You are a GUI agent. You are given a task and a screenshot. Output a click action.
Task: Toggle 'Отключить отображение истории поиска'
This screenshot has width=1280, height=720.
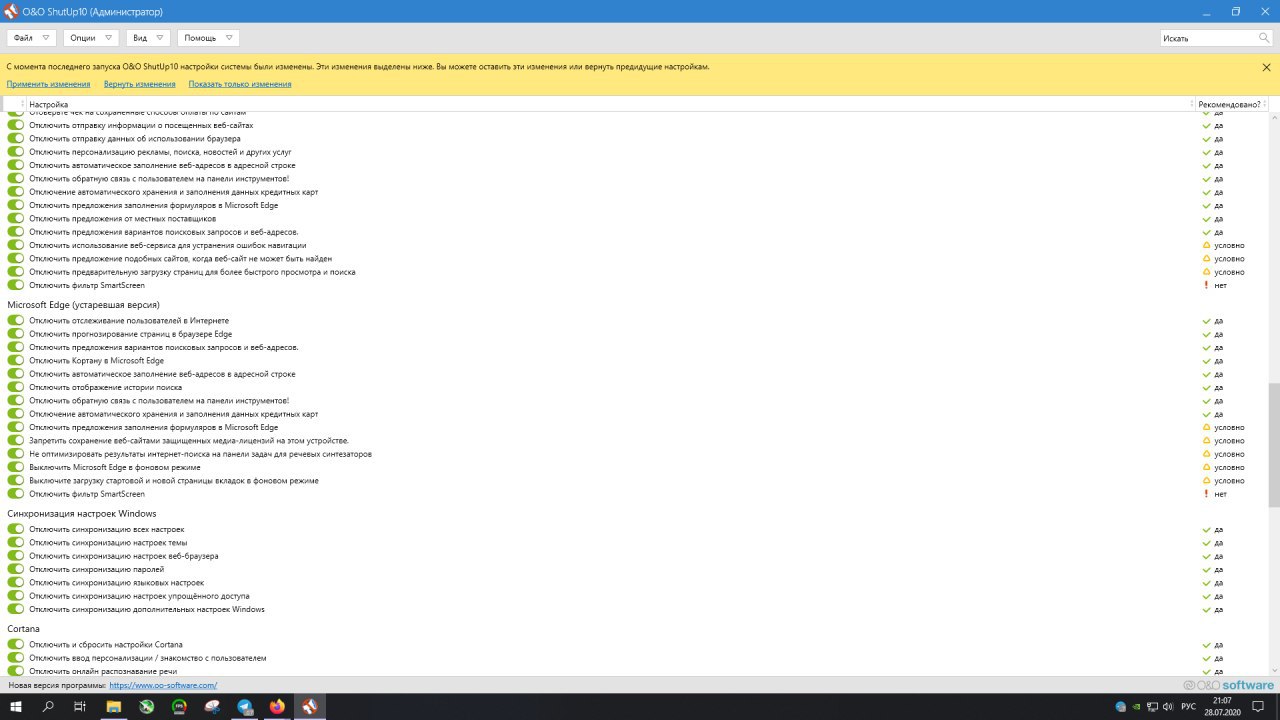click(15, 387)
